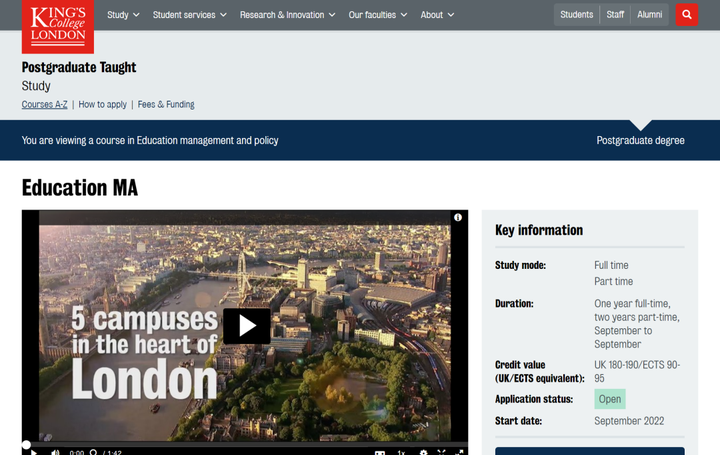Click the Part time study mode

(613, 281)
